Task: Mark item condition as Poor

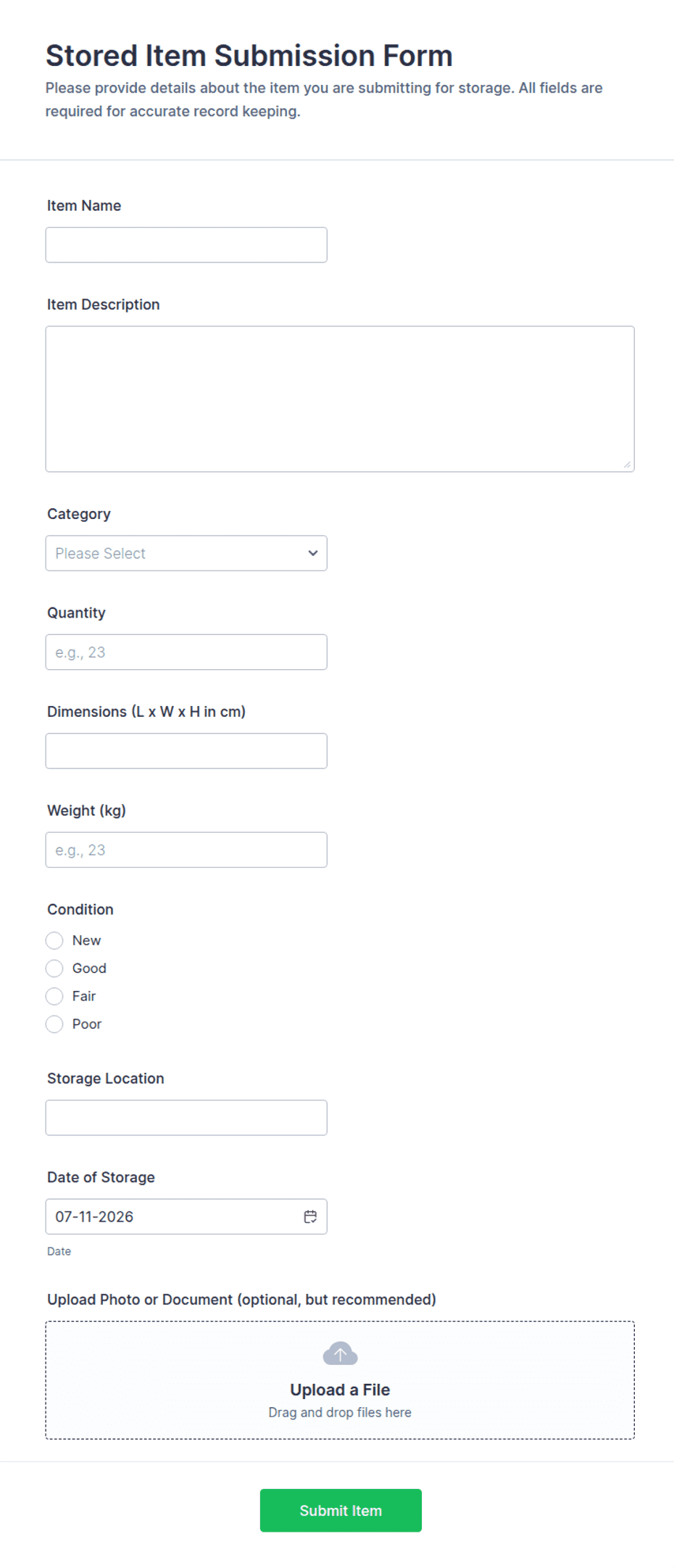Action: click(x=54, y=1024)
